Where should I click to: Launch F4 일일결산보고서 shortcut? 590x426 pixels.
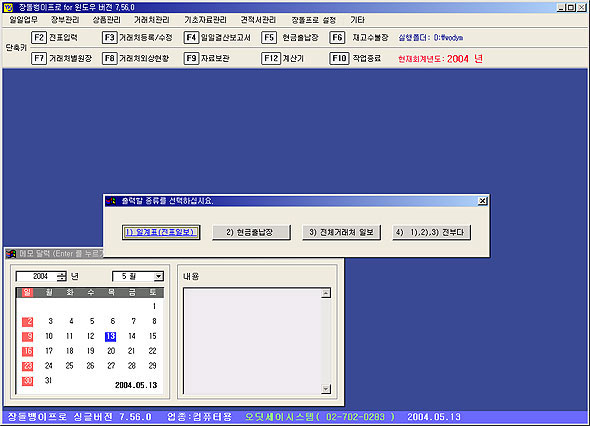191,38
